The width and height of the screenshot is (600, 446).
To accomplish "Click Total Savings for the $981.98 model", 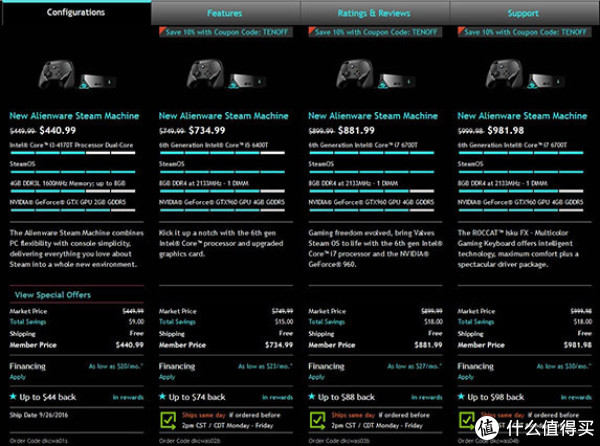I will (476, 322).
